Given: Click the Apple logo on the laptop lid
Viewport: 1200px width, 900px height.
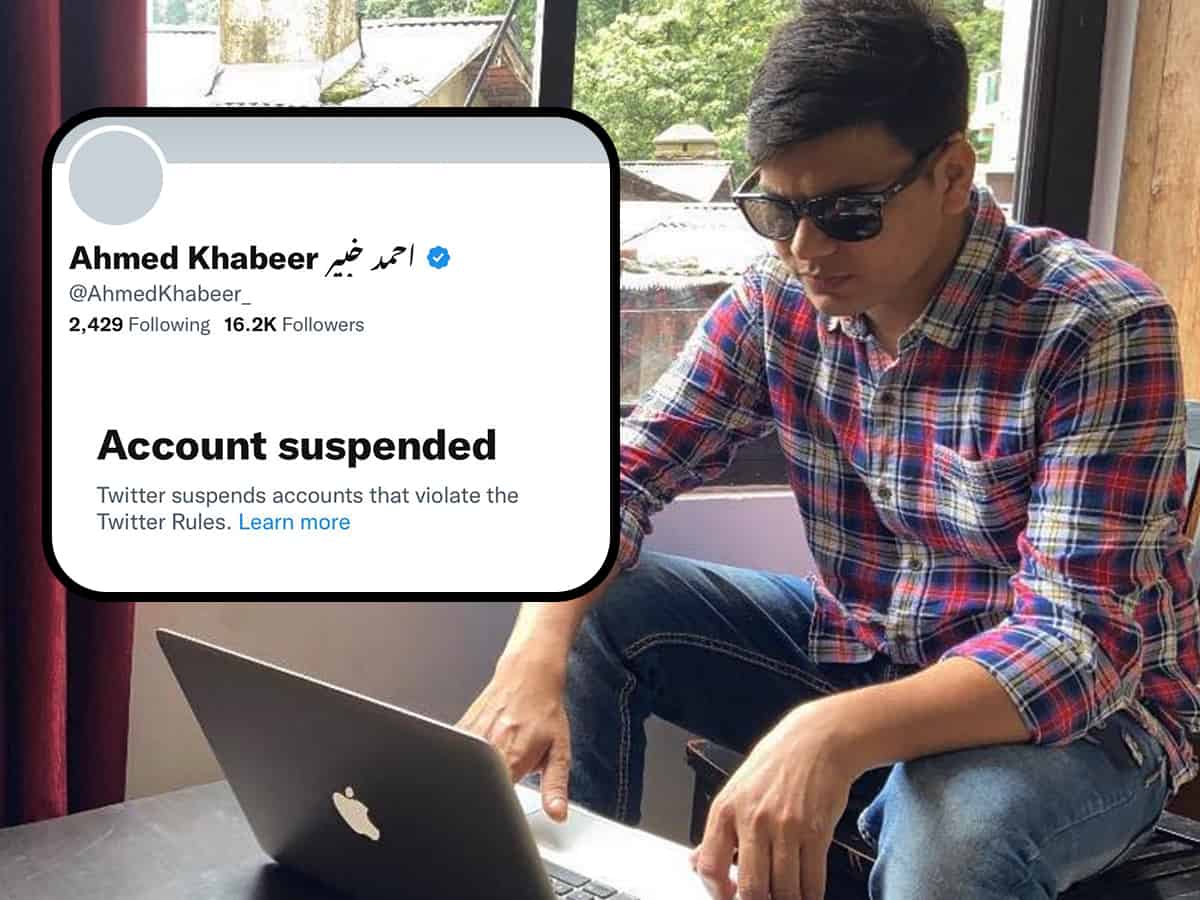Looking at the screenshot, I should [356, 812].
